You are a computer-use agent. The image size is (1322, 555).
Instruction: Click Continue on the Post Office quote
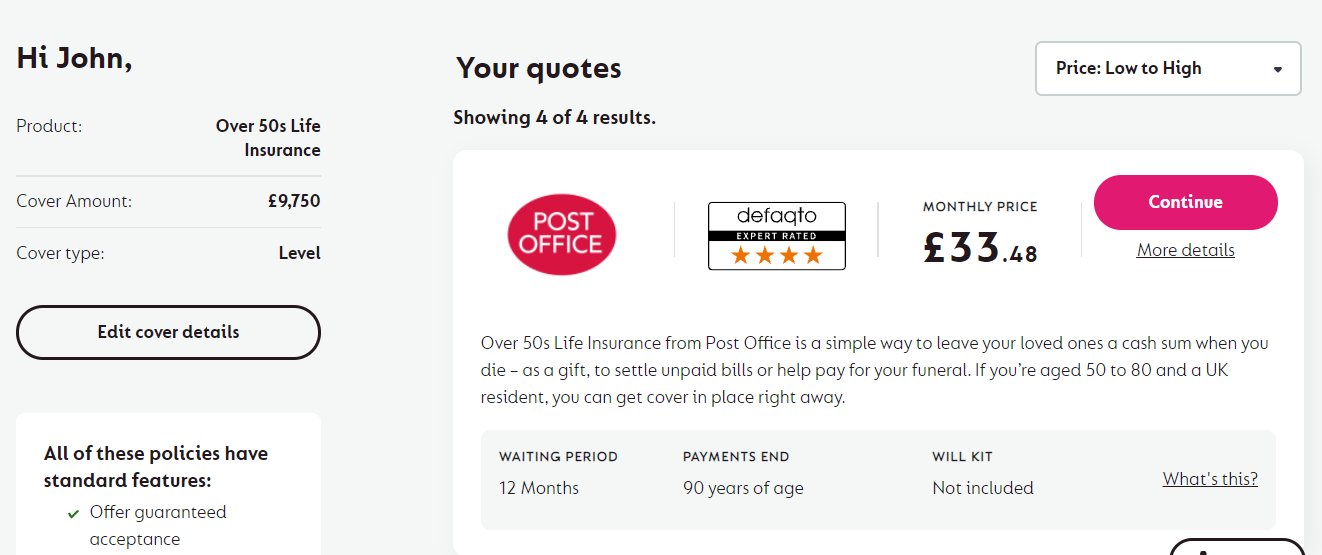click(1185, 202)
